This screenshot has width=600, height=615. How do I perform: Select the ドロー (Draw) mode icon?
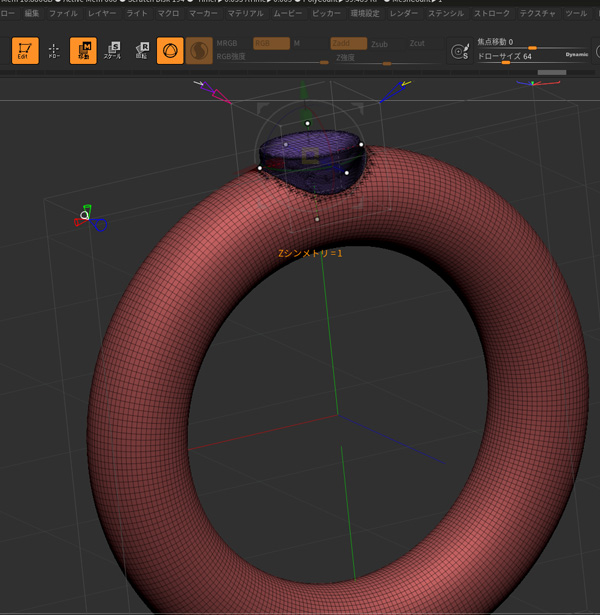[x=54, y=51]
